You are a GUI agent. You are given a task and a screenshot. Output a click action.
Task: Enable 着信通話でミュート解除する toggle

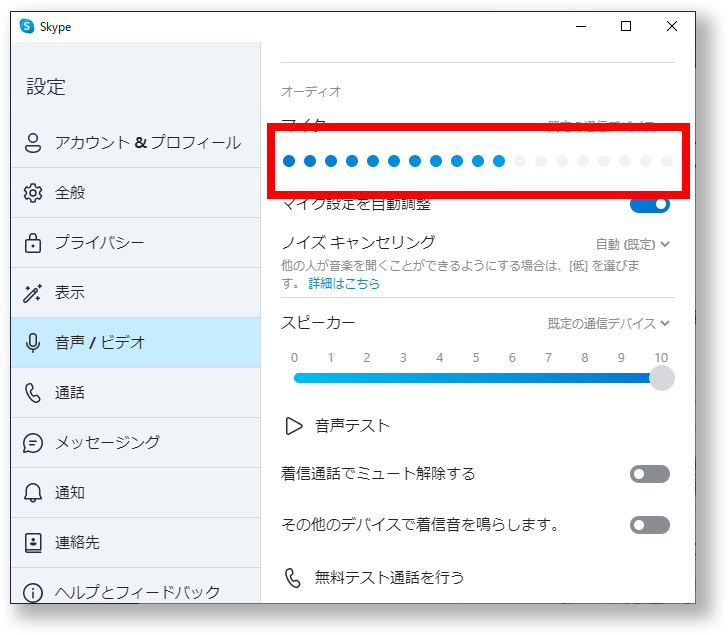tap(650, 474)
